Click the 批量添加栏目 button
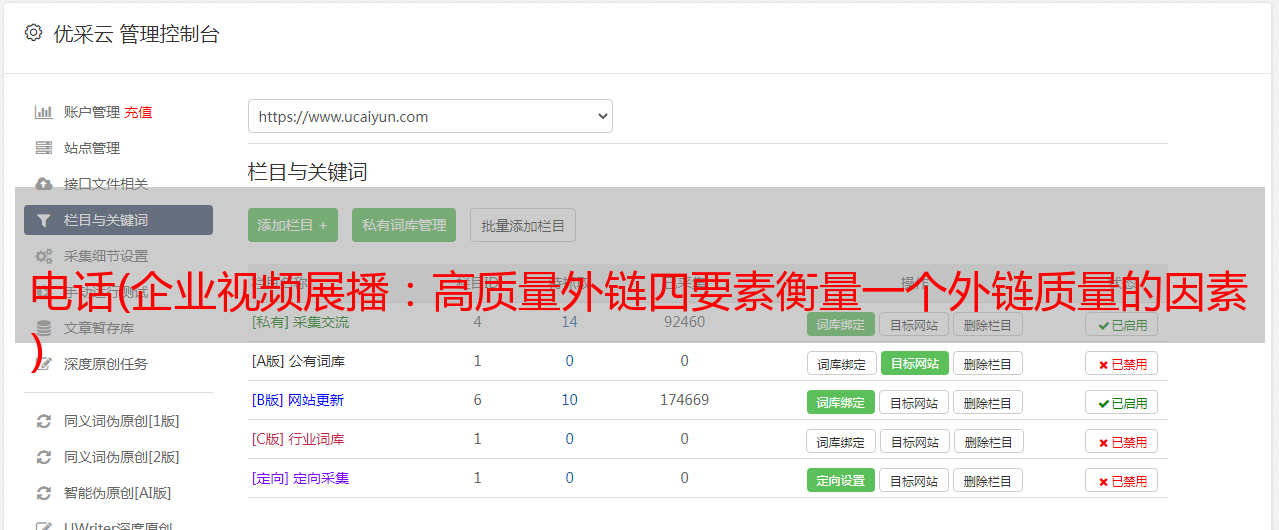 point(523,225)
